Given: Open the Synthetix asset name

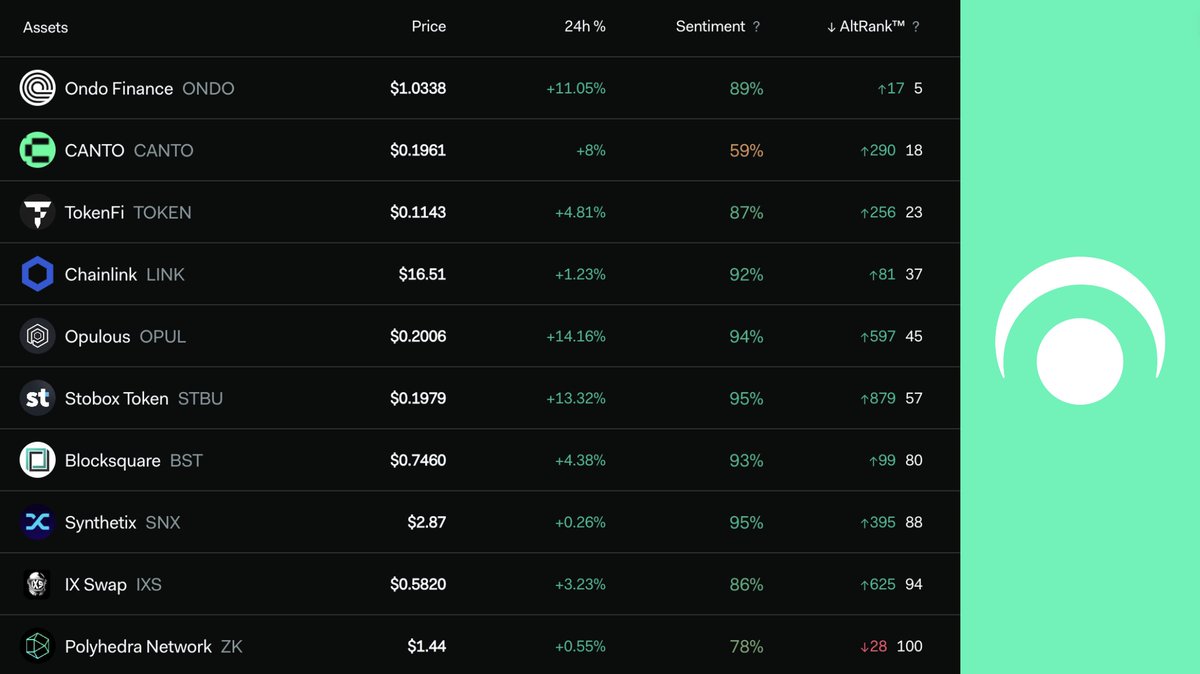Looking at the screenshot, I should pyautogui.click(x=100, y=522).
